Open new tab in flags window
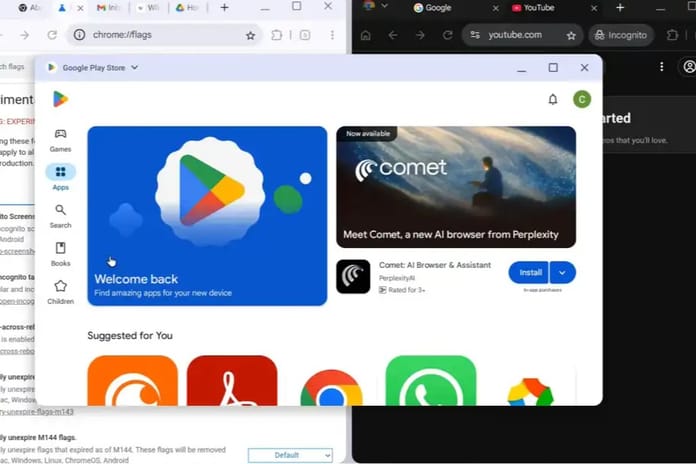696x464 pixels. click(225, 8)
